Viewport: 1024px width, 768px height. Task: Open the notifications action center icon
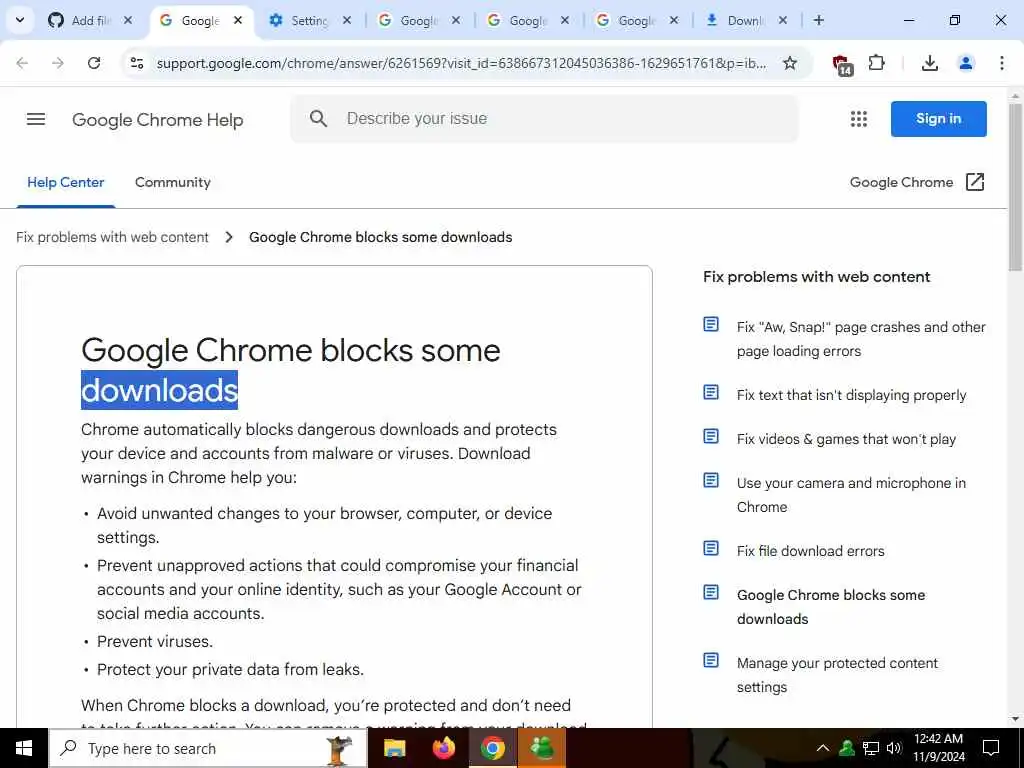[991, 748]
